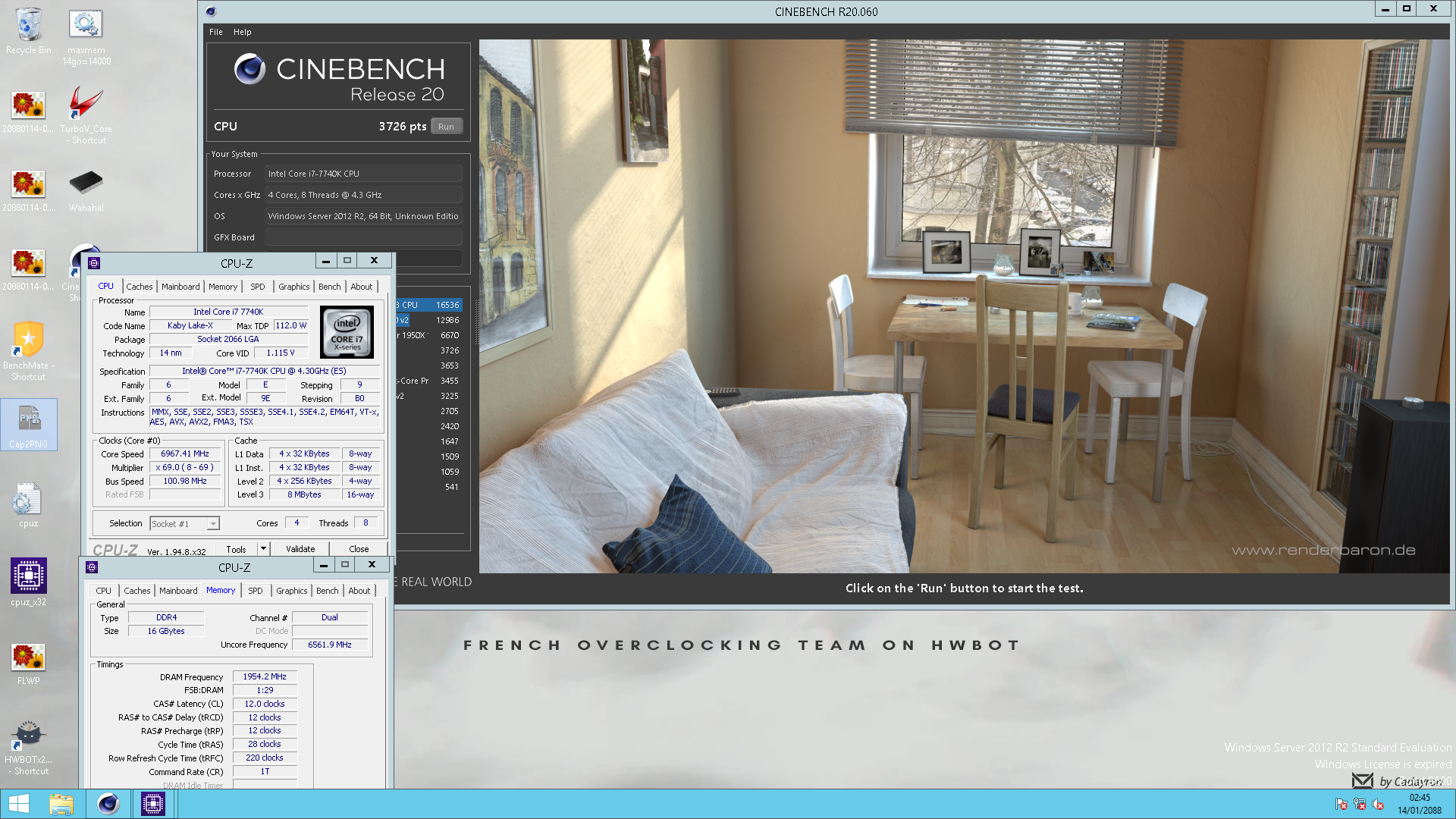Viewport: 1456px width, 819px height.
Task: Run the Cinebench CPU test
Action: pyautogui.click(x=446, y=127)
